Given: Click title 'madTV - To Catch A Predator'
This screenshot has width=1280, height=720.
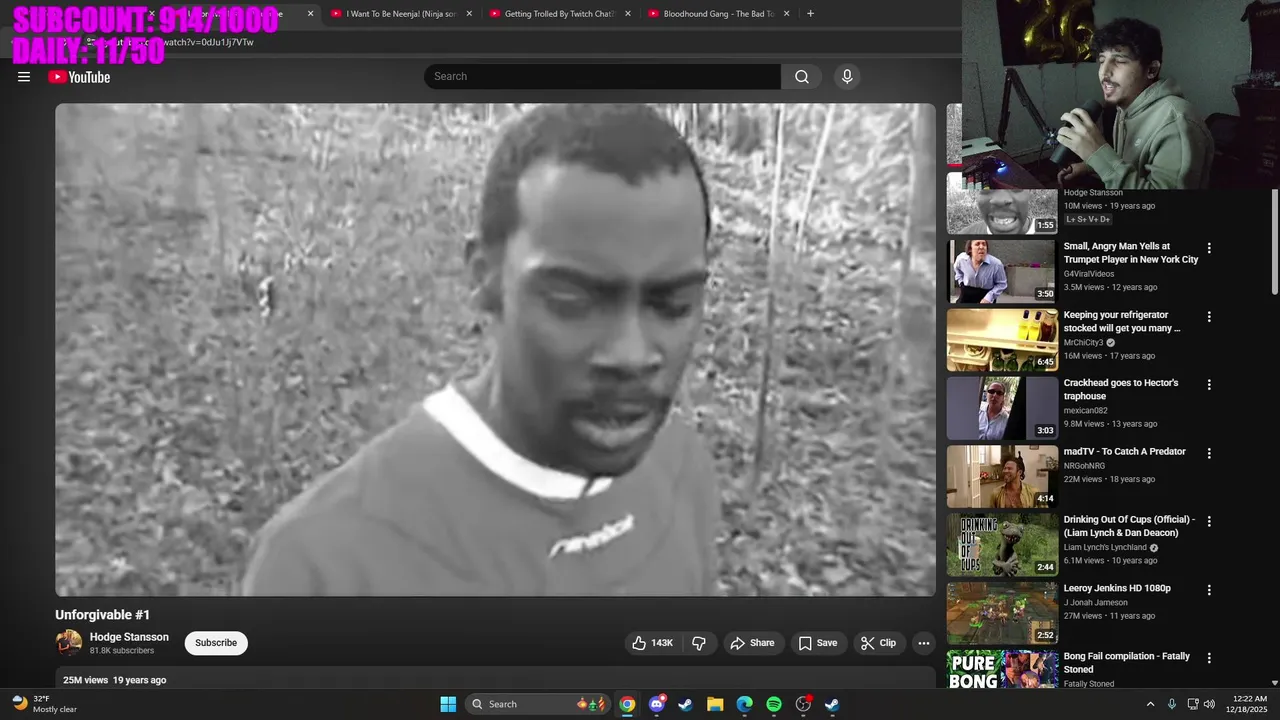Looking at the screenshot, I should point(1125,452).
